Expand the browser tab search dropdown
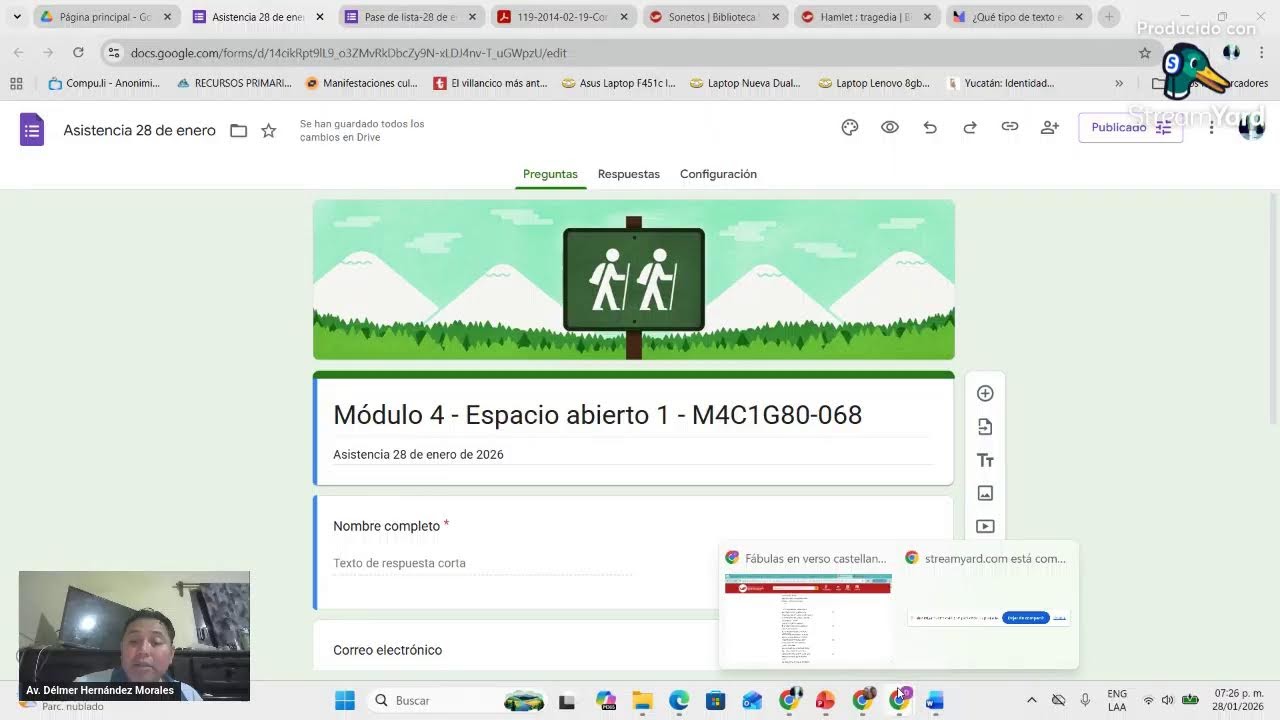 pos(17,17)
